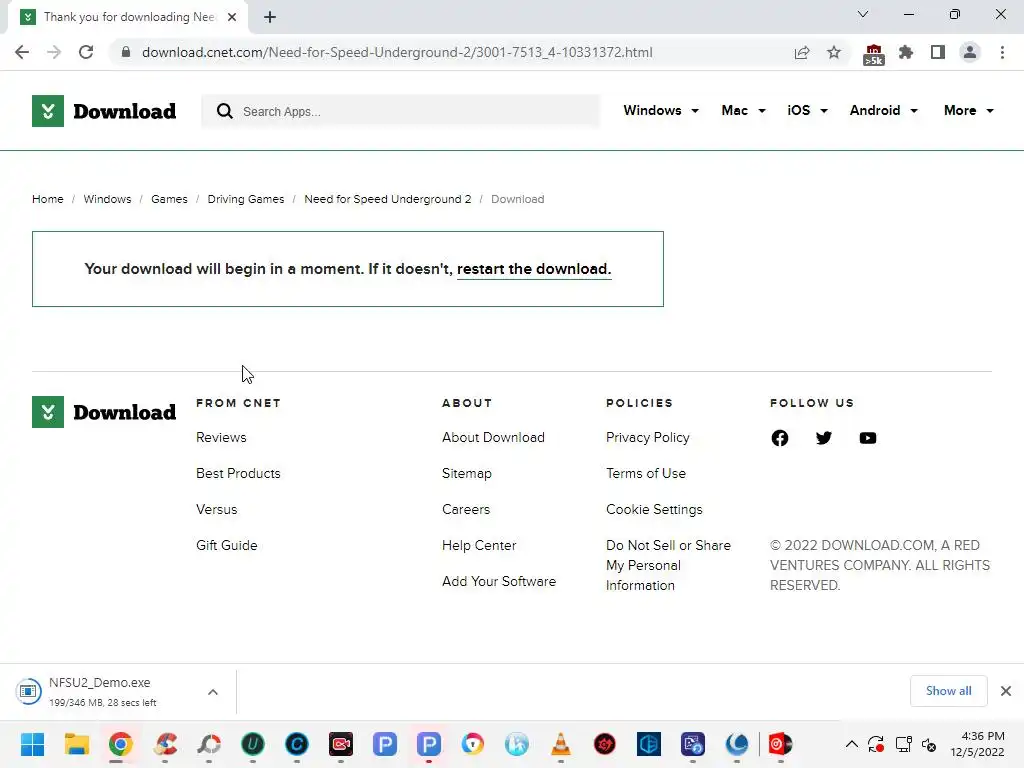The width and height of the screenshot is (1024, 768).
Task: Go to Games breadcrumb link
Action: (169, 199)
